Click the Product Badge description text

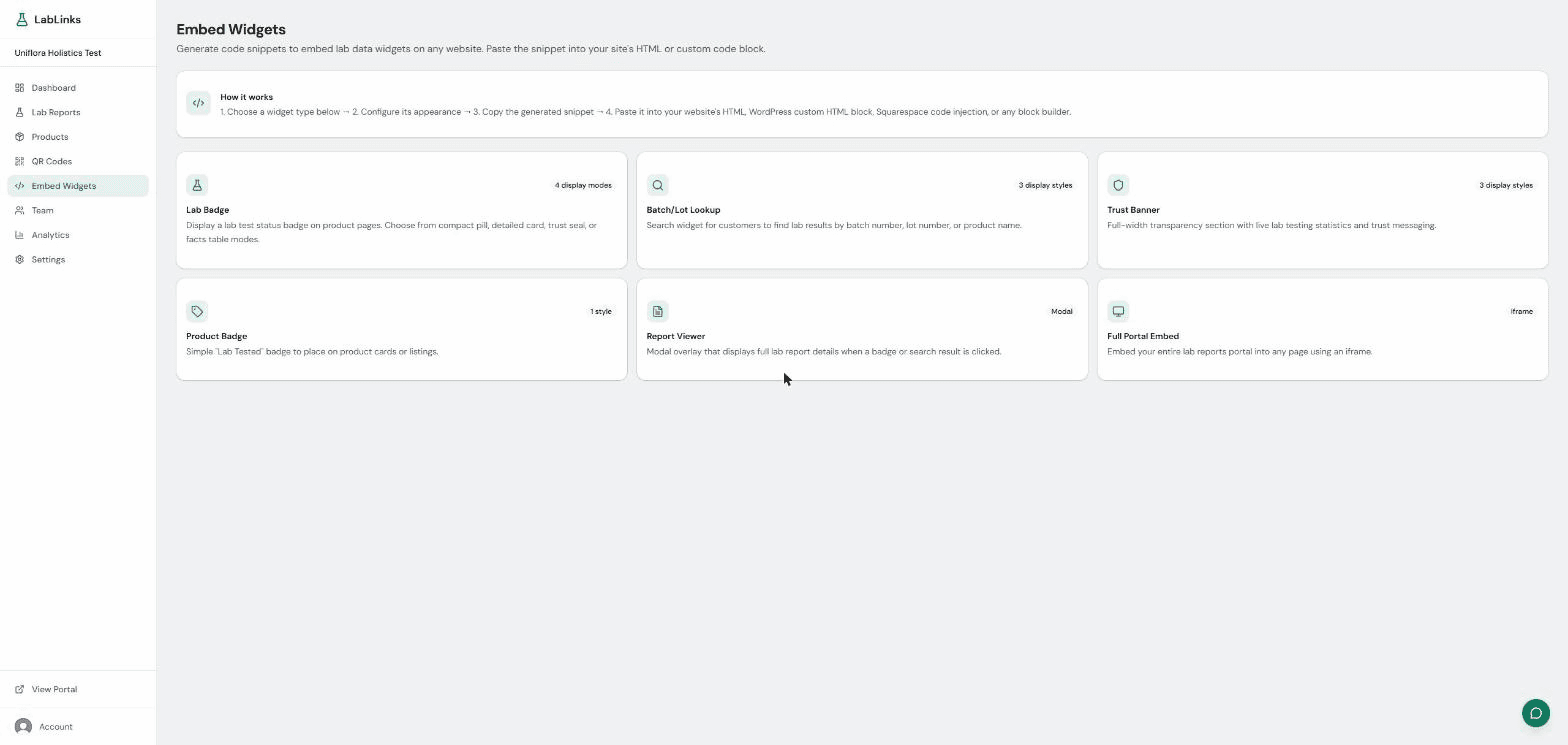tap(312, 351)
